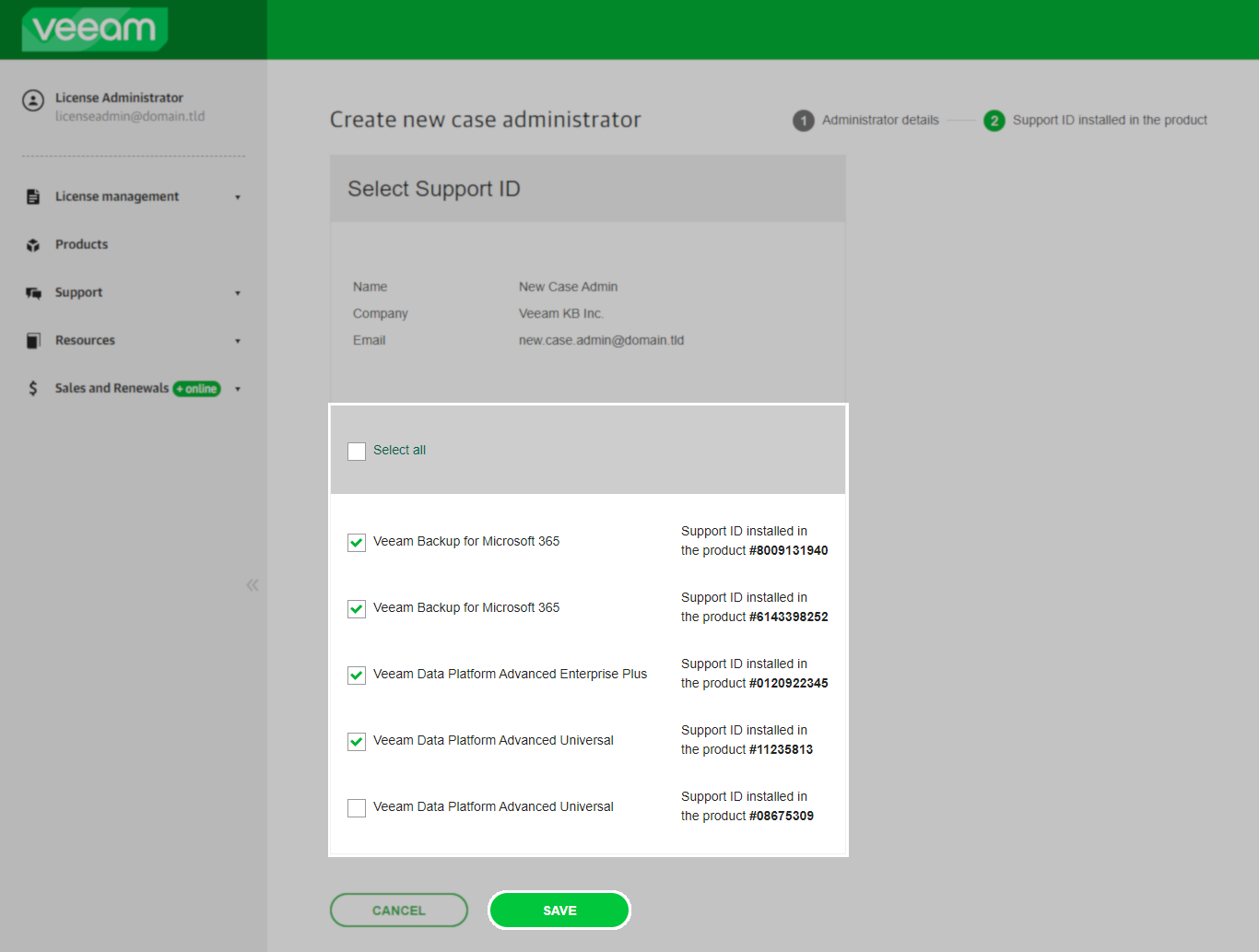Open the Support menu item
The image size is (1259, 952).
(78, 292)
